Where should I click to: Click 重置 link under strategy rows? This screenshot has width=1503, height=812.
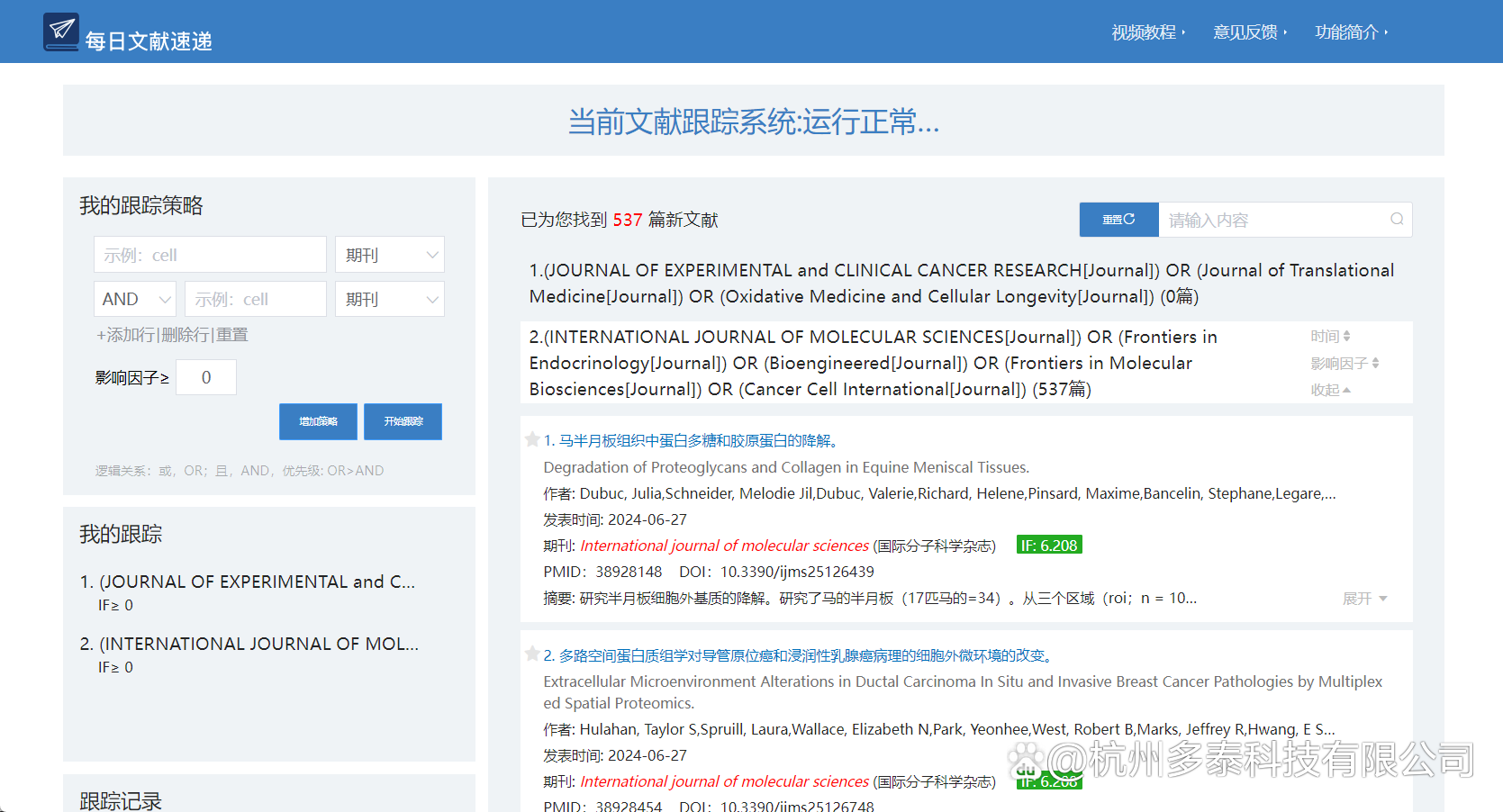(232, 335)
